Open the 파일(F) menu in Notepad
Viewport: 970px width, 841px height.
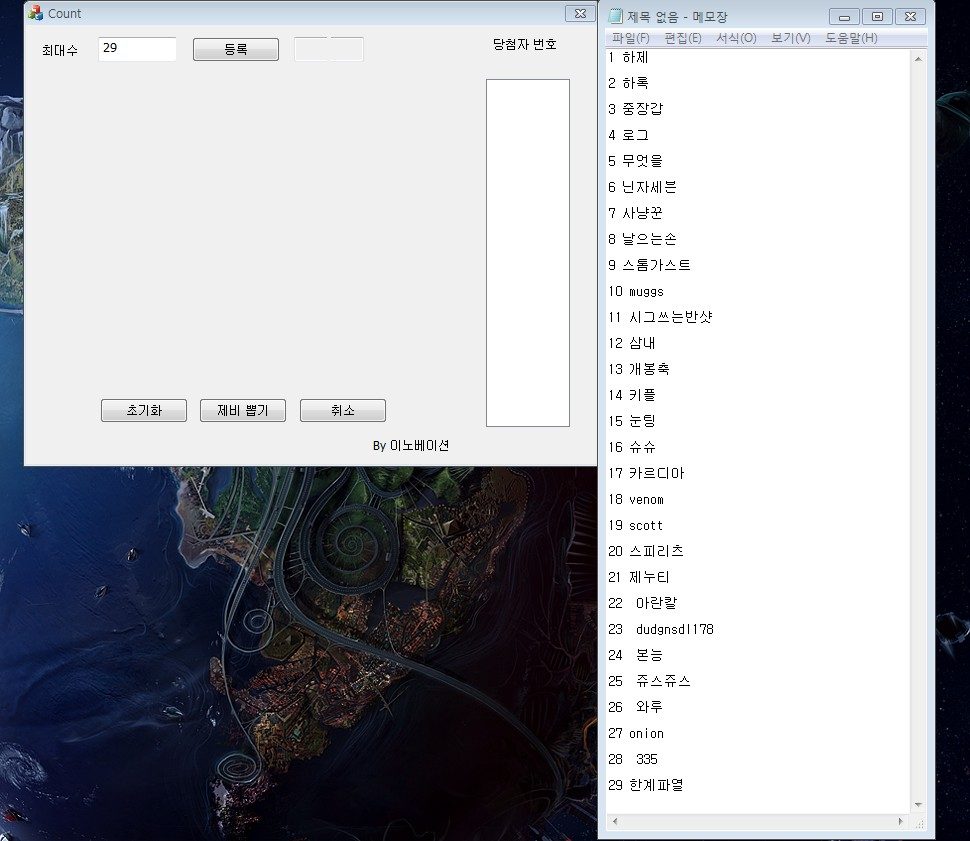tap(630, 38)
